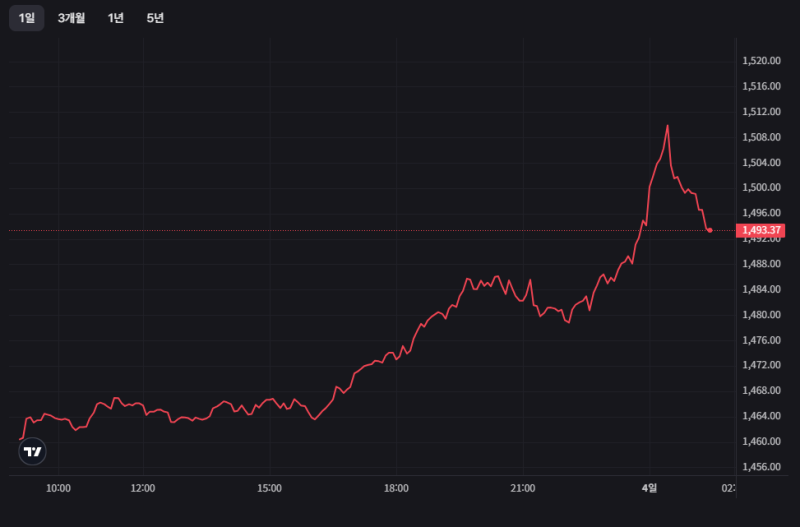Click the 1,520.00 price axis label
This screenshot has height=527, width=800.
click(x=761, y=61)
